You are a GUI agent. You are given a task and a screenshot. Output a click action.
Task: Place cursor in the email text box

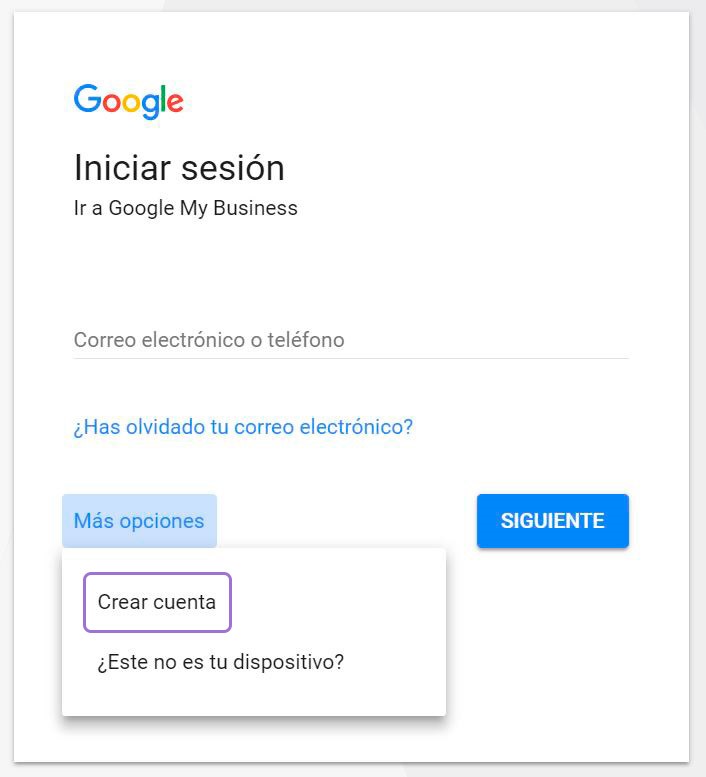(x=350, y=340)
